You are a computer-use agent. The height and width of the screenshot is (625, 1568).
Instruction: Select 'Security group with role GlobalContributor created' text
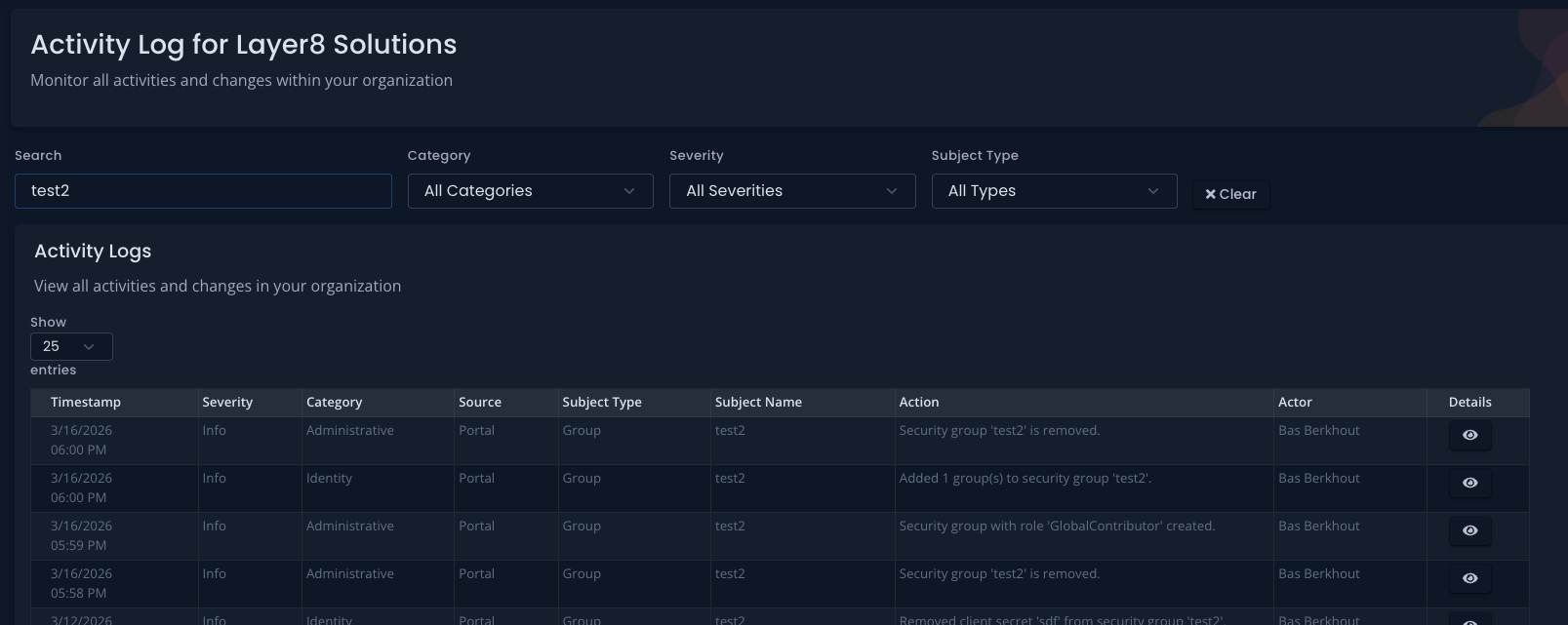pyautogui.click(x=1057, y=526)
